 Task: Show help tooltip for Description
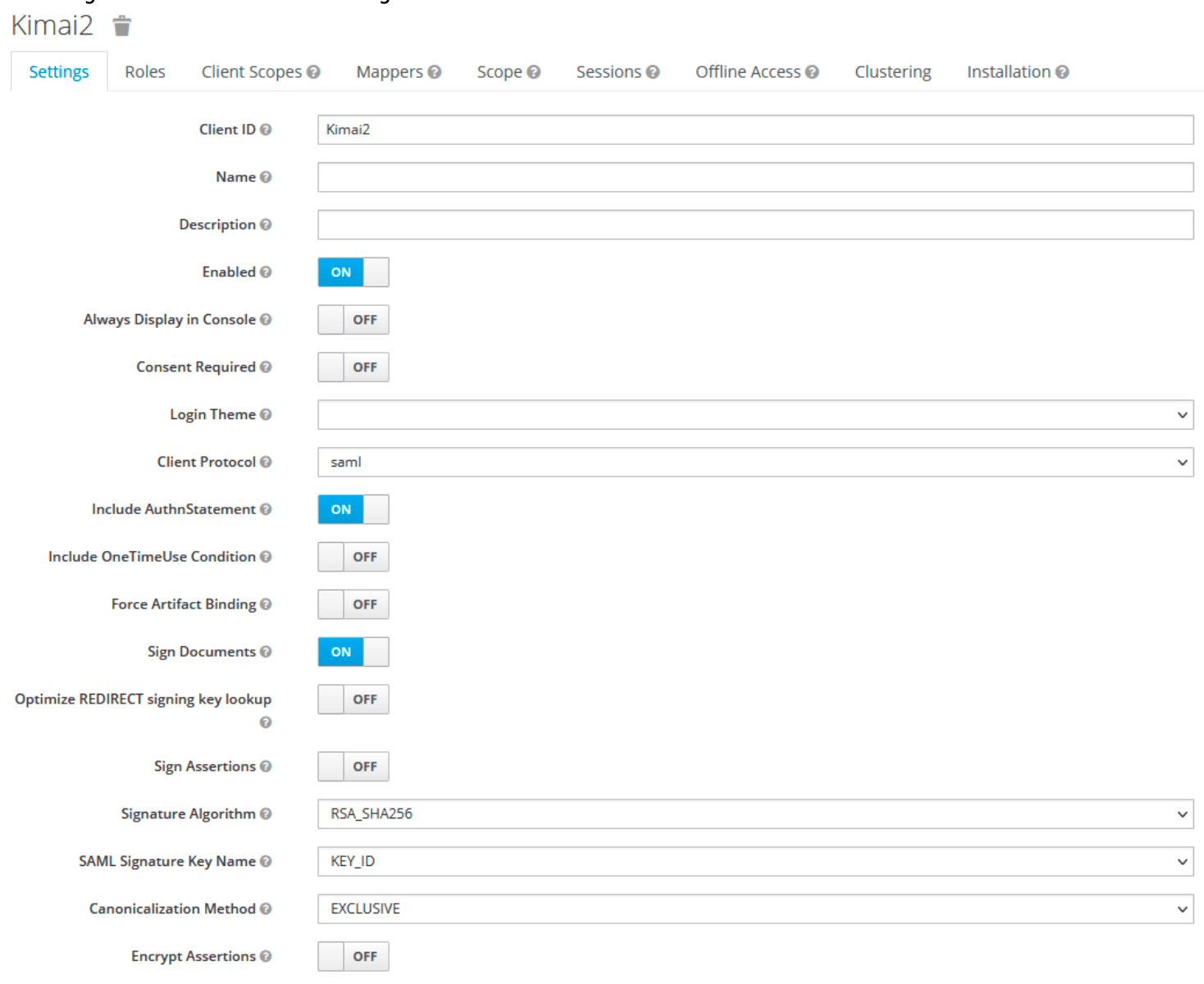(x=266, y=225)
